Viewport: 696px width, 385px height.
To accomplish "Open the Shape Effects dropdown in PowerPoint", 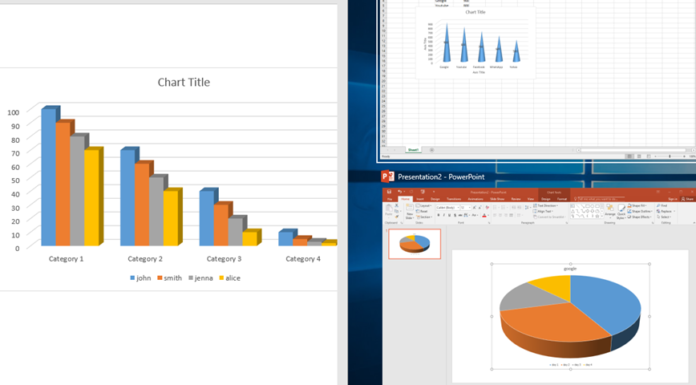I will click(x=640, y=217).
